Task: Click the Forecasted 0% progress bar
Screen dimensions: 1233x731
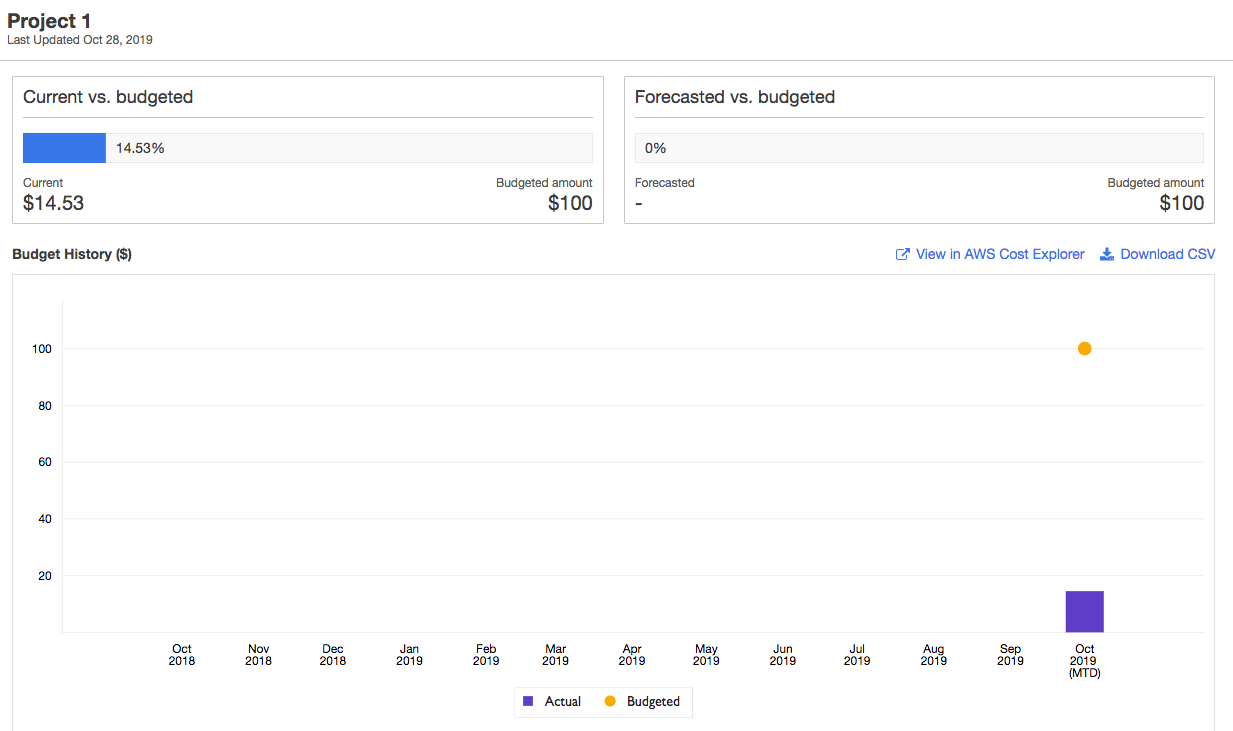Action: [919, 148]
